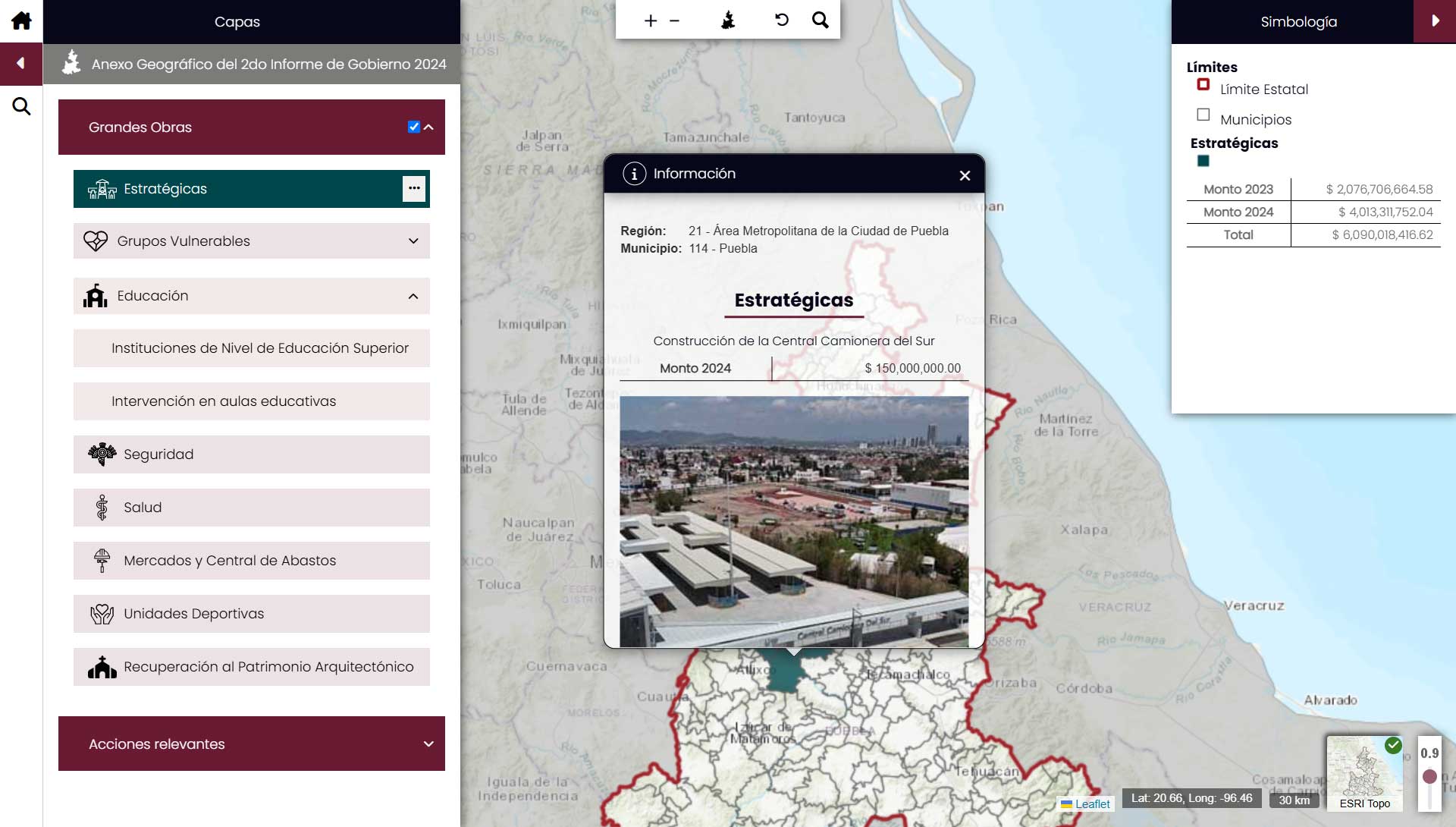Click the Anexo Geográfico title bar
Image resolution: width=1456 pixels, height=827 pixels.
click(252, 64)
